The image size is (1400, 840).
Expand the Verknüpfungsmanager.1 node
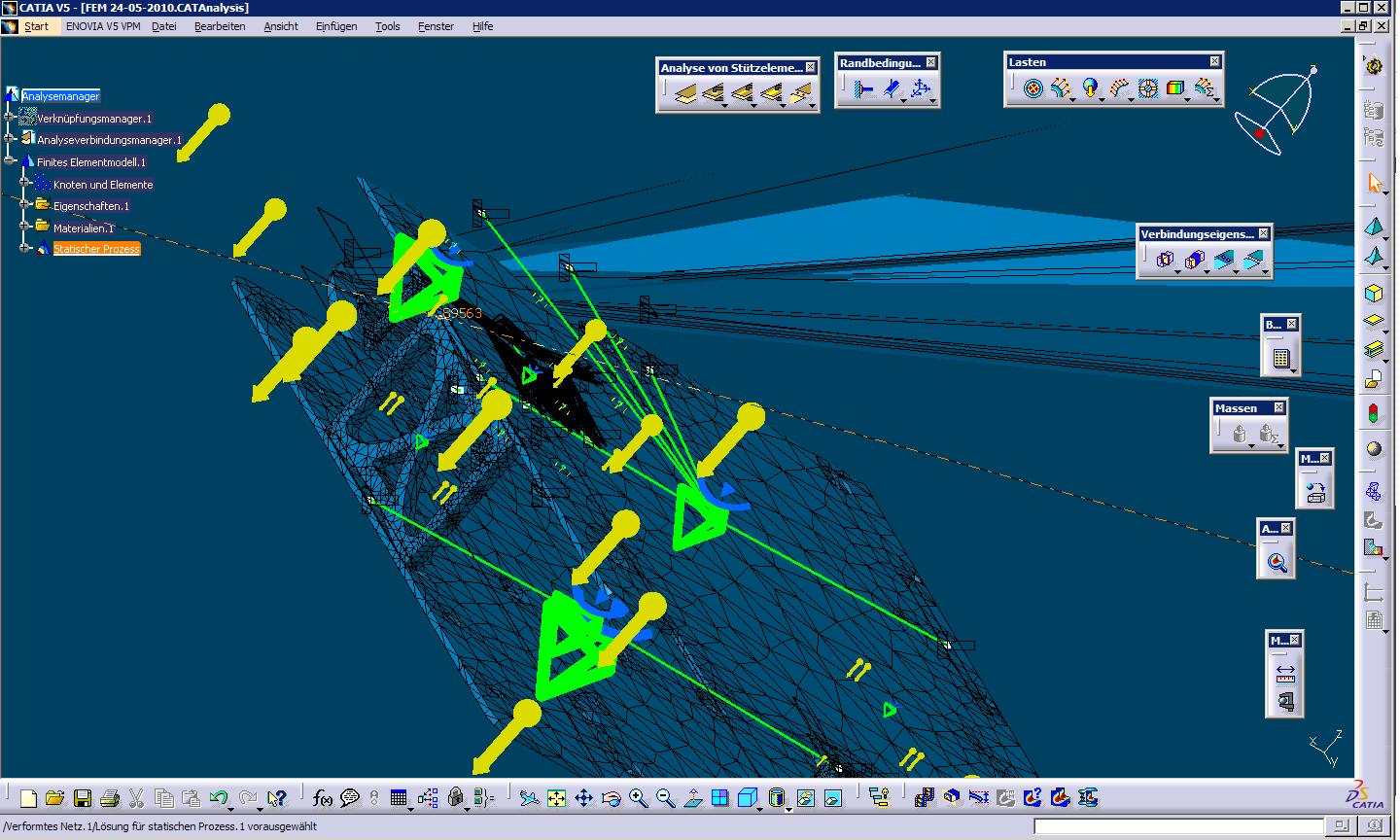10,118
